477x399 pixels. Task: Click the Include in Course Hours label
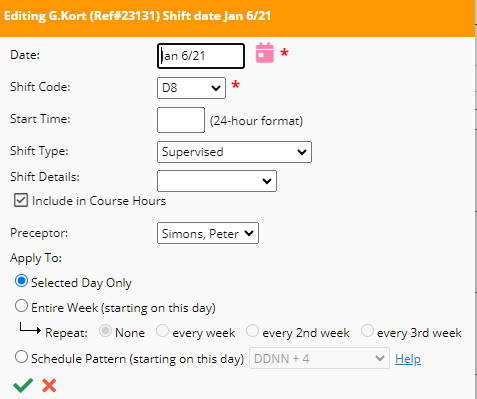(x=99, y=201)
